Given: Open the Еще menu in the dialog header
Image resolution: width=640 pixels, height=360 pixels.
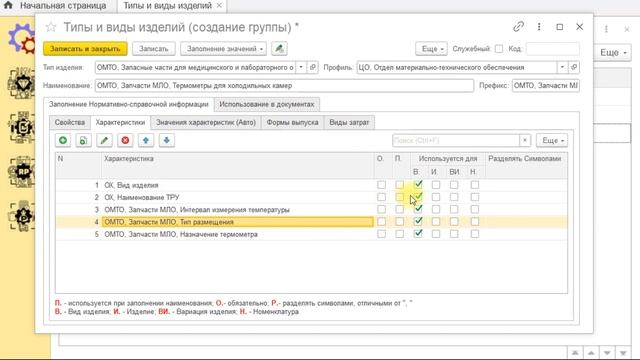Looking at the screenshot, I should (431, 49).
